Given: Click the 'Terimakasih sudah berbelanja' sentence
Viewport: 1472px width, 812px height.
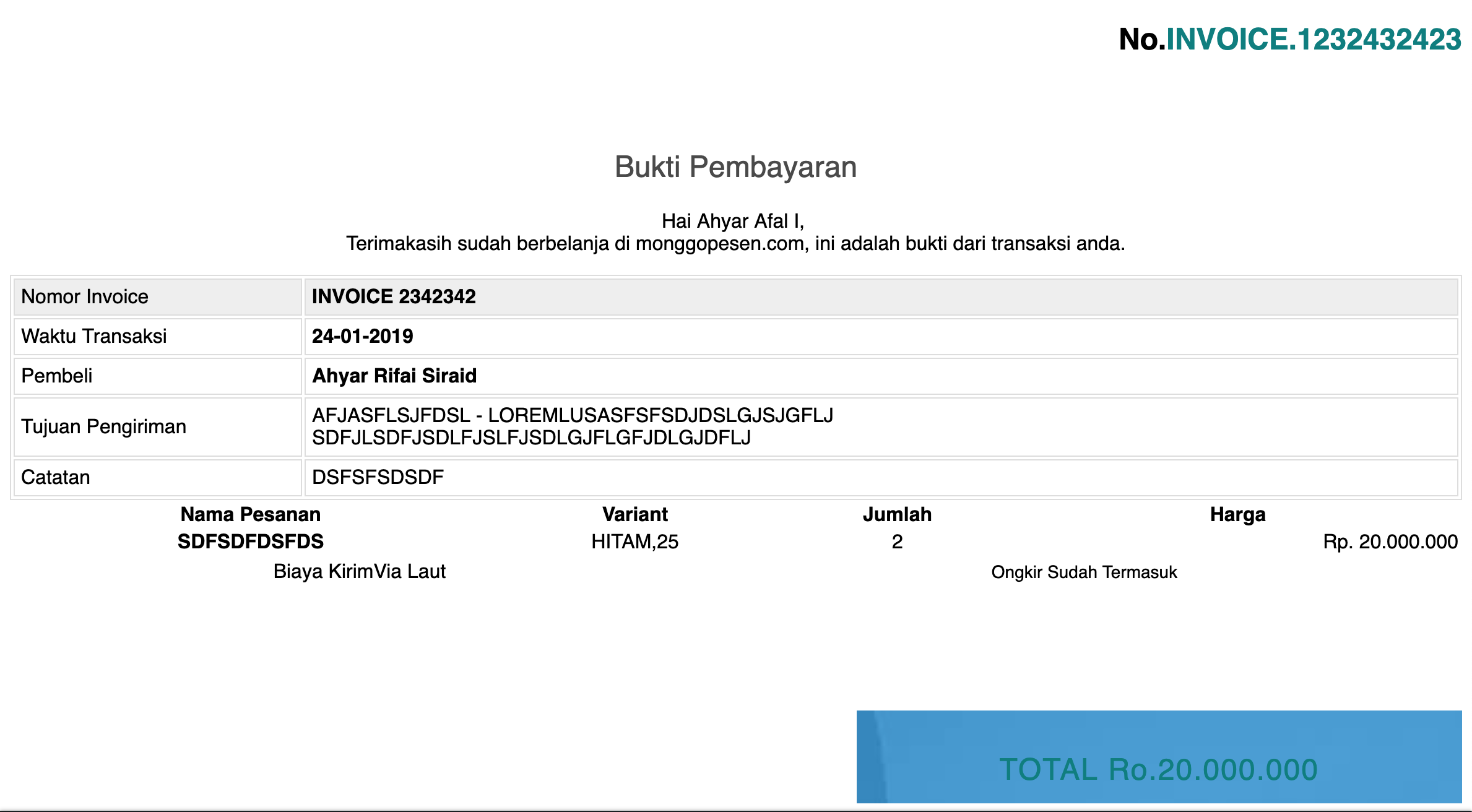Looking at the screenshot, I should (x=735, y=243).
